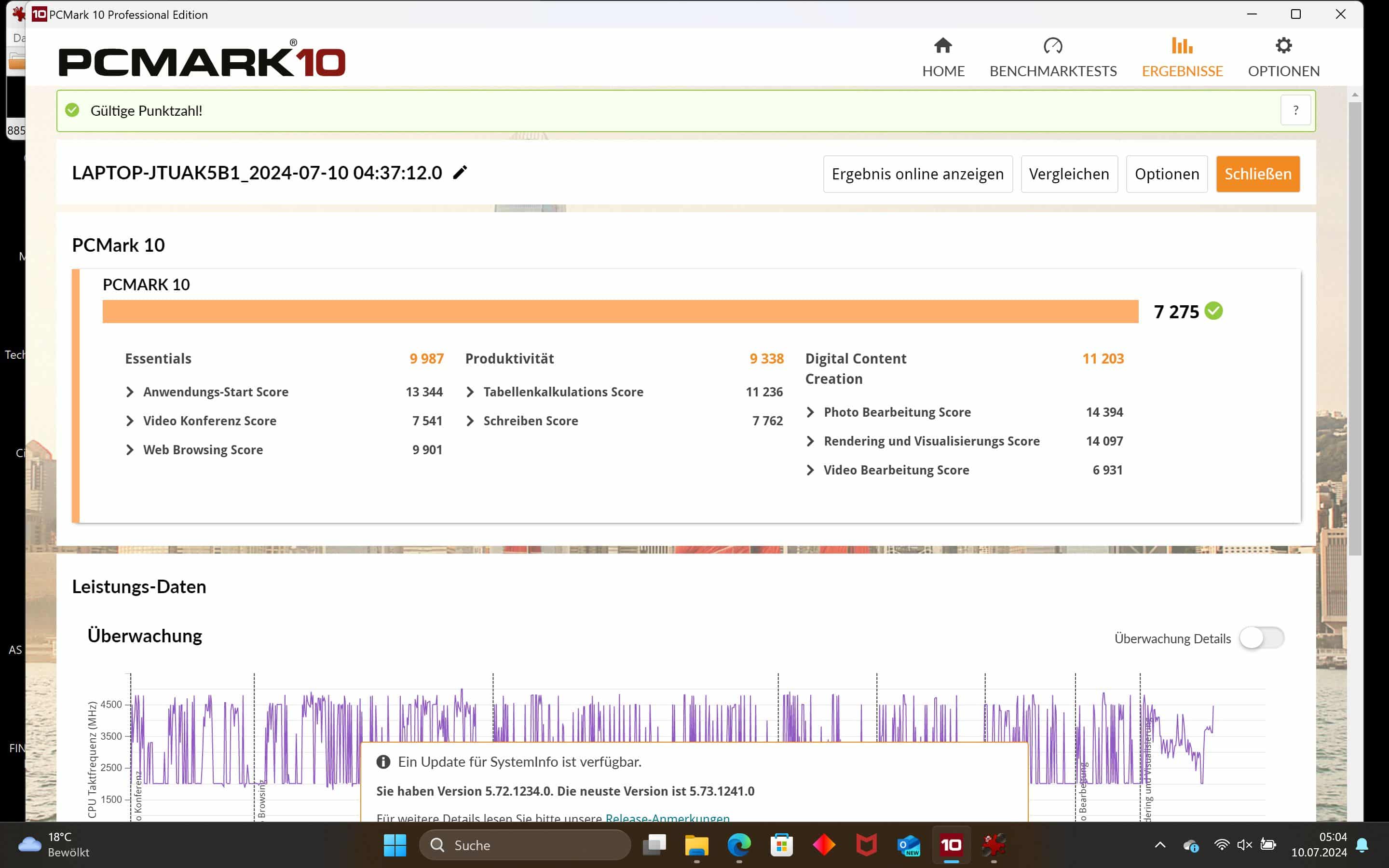1389x868 pixels.
Task: Expand Anwendungs-Start Score details
Action: (x=130, y=392)
